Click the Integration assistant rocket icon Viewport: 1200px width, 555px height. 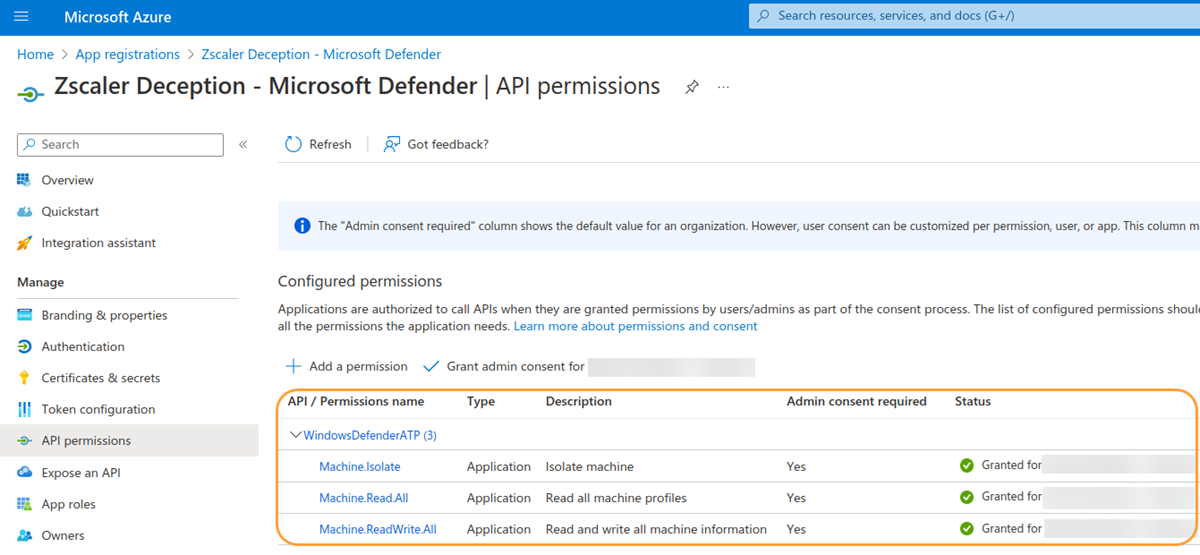[25, 243]
